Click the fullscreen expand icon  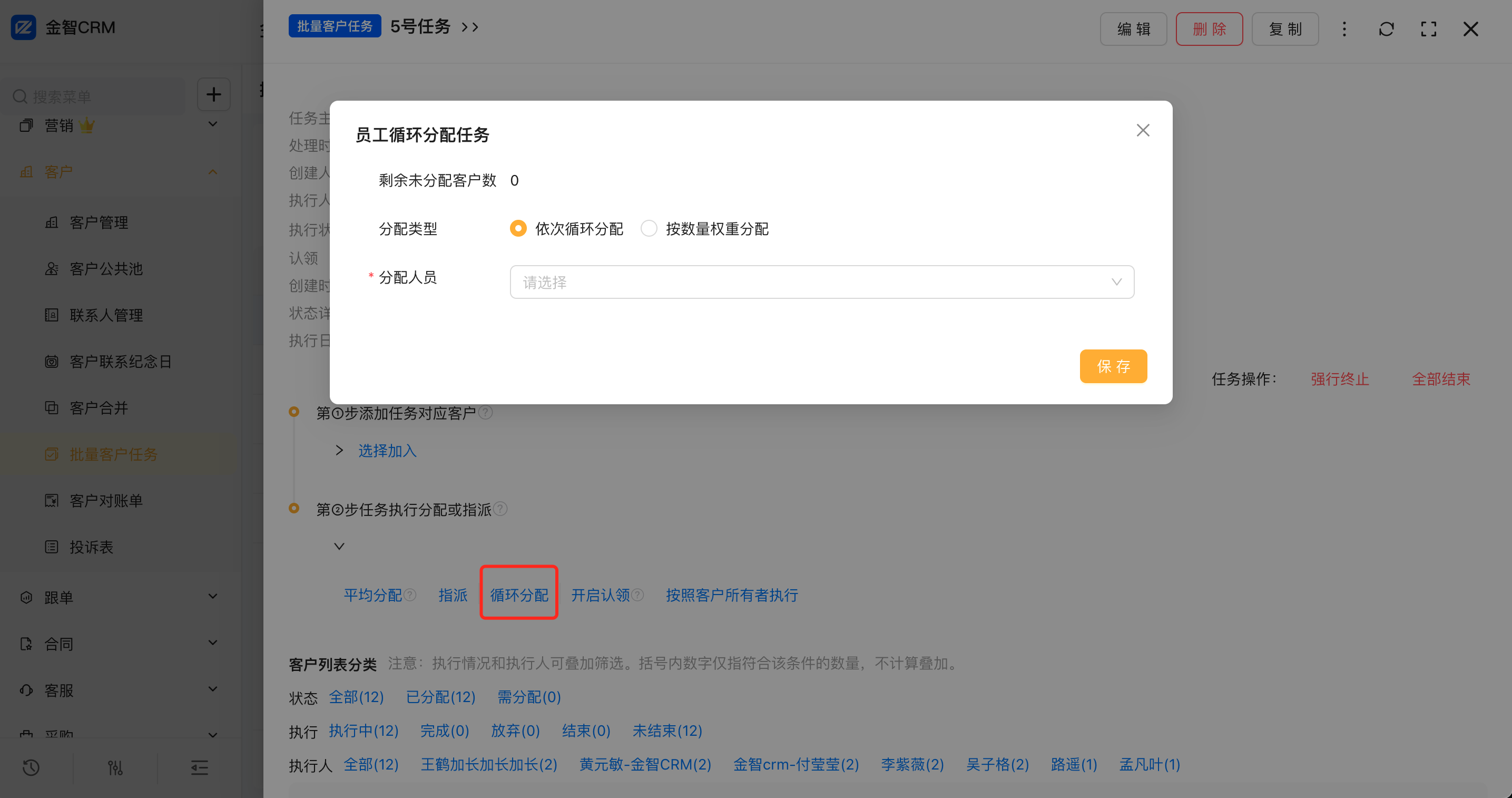[1428, 29]
